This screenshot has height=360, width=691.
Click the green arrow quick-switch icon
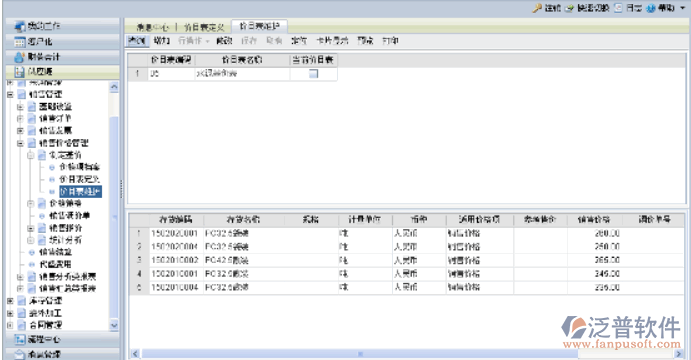(570, 8)
